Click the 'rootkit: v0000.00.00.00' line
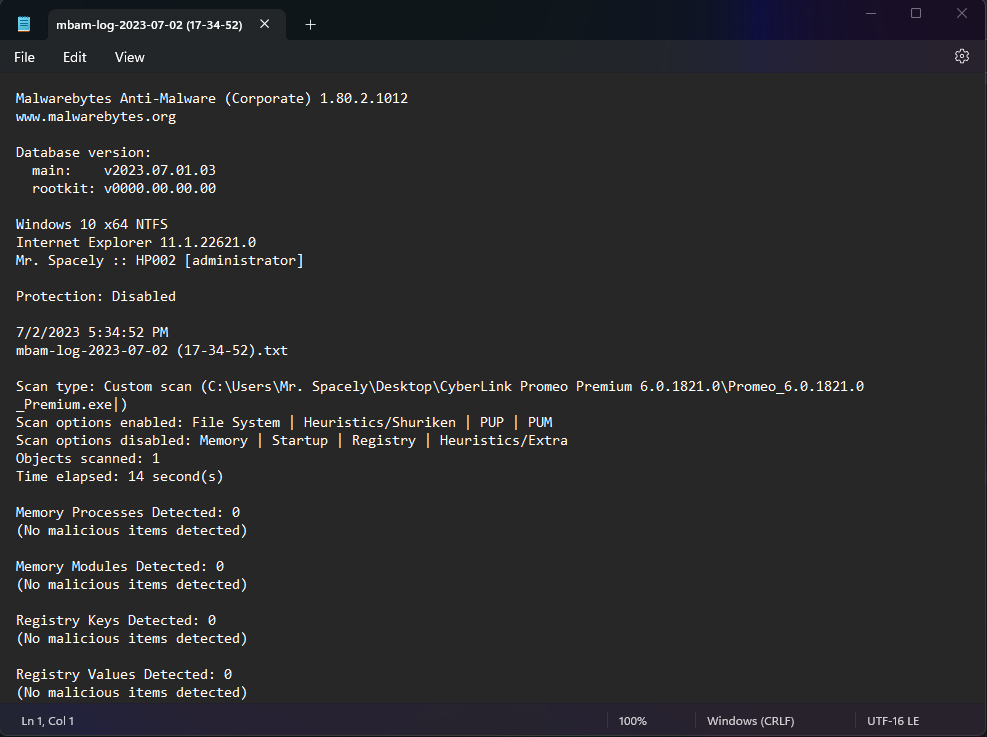This screenshot has height=737, width=987. pos(124,189)
